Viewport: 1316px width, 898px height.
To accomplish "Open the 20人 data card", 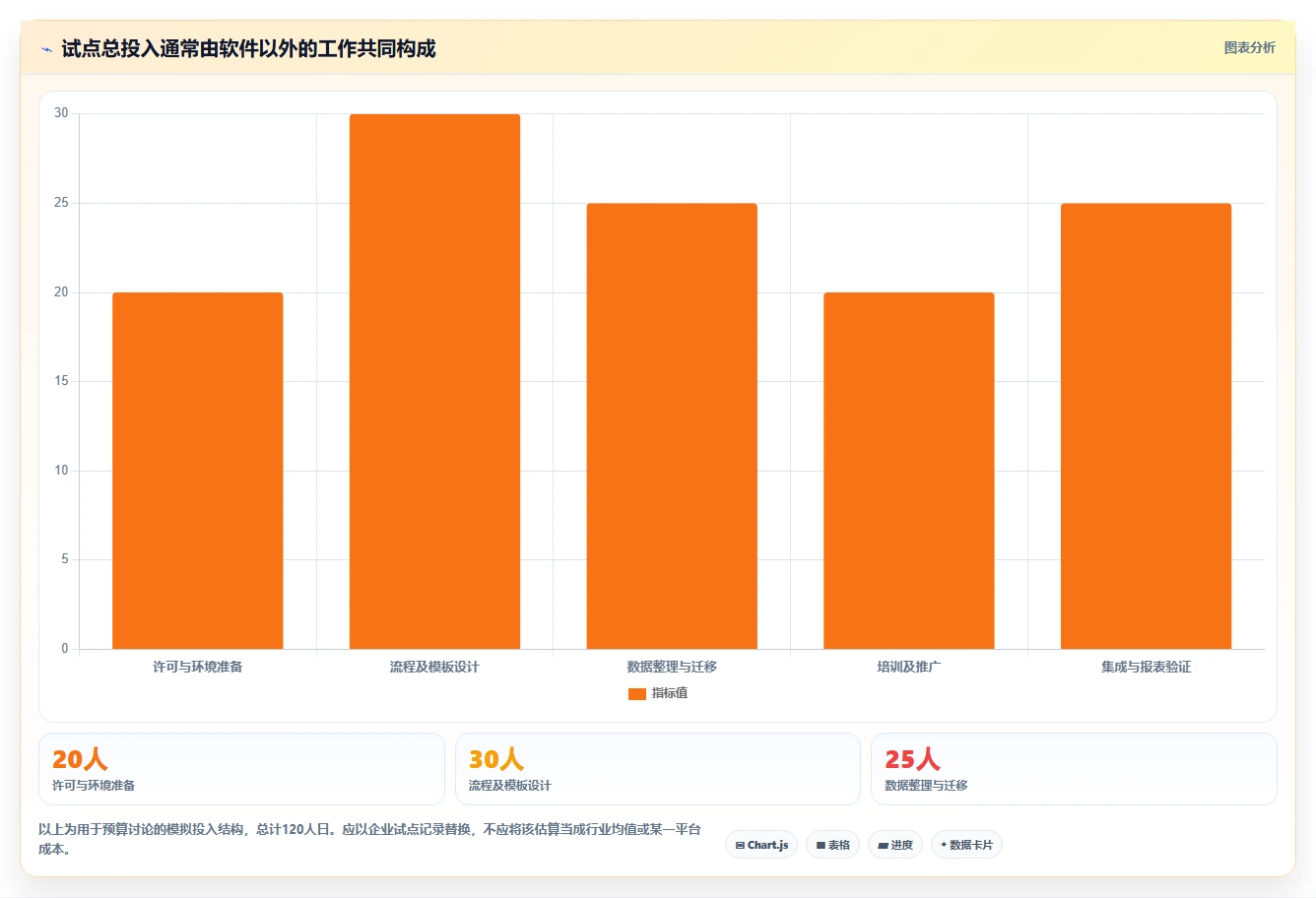I will point(241,769).
